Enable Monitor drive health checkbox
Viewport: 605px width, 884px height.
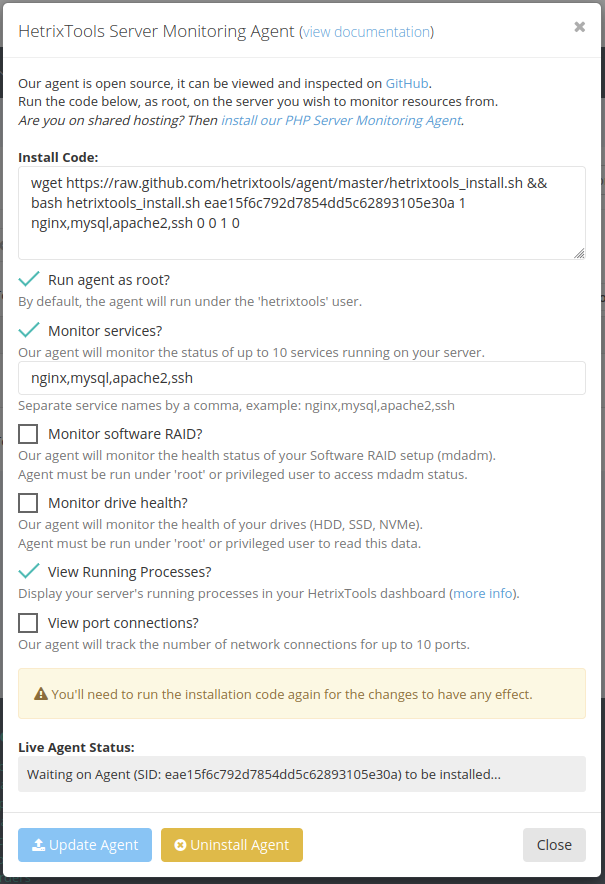point(28,503)
